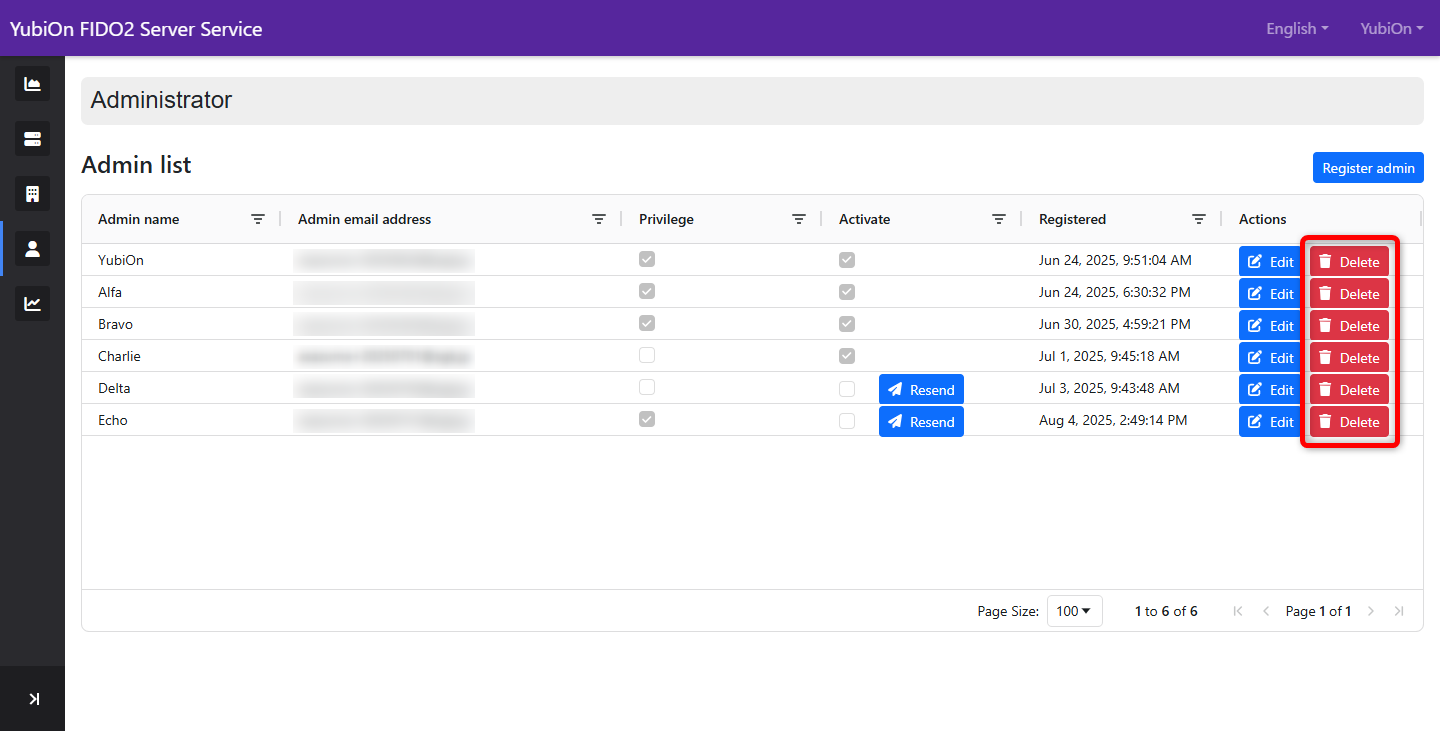Open the YubiOn account dropdown
This screenshot has width=1440, height=731.
(1392, 29)
